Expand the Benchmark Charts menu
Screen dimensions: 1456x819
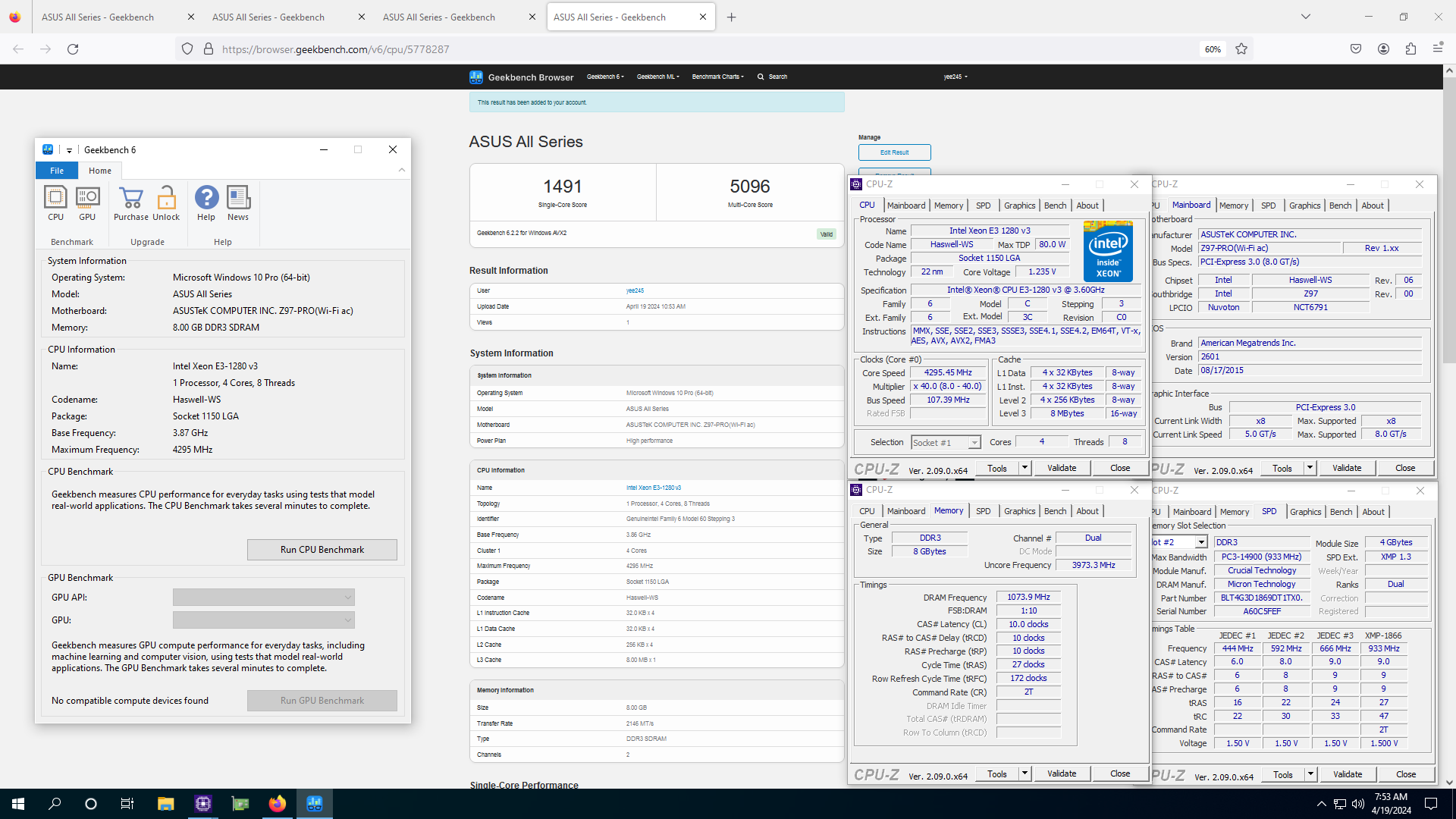[x=717, y=77]
